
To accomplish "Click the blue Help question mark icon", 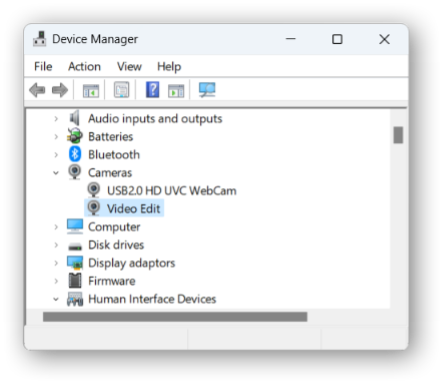I will coord(152,90).
